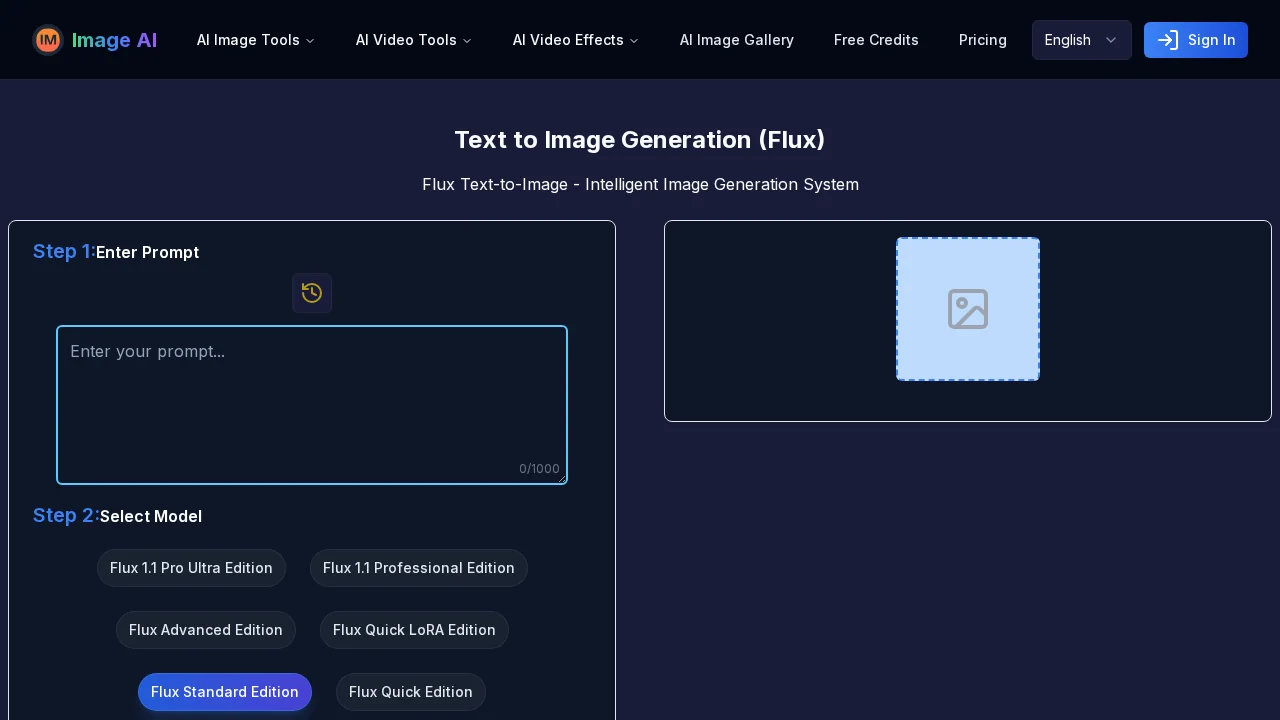This screenshot has width=1280, height=720.
Task: Select Flux 1.1 Professional Edition
Action: point(419,568)
